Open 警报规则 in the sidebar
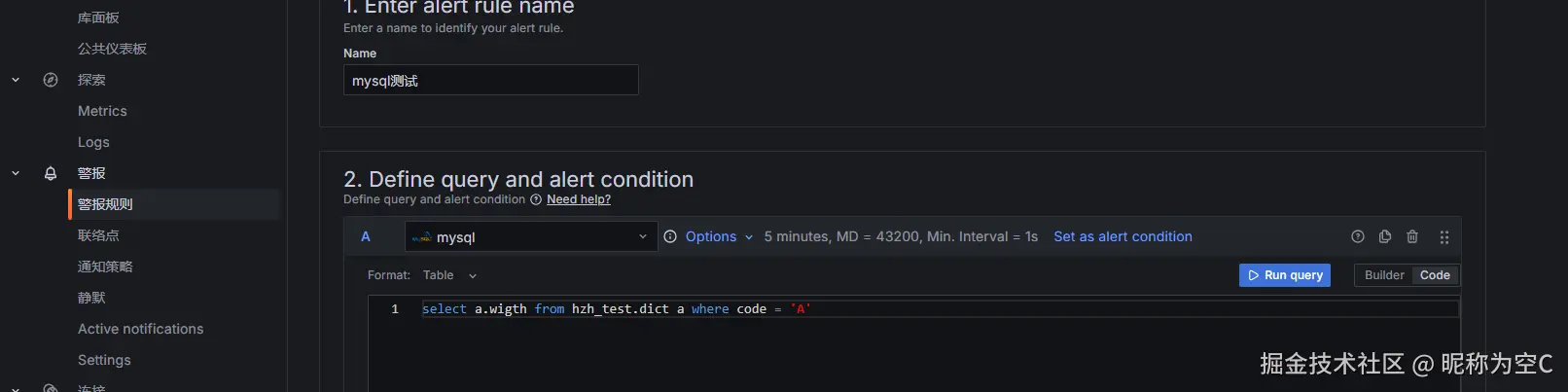This screenshot has height=392, width=1568. pos(105,204)
